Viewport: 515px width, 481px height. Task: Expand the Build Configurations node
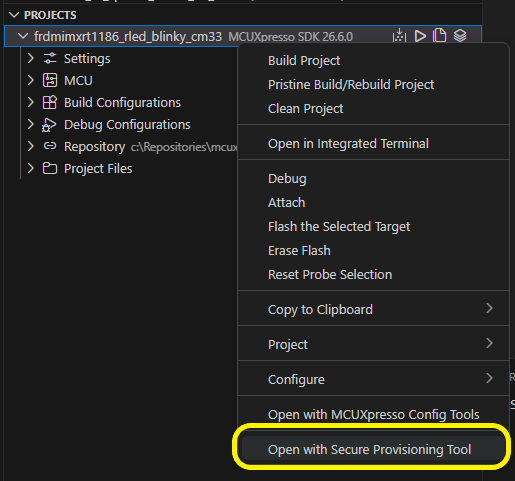point(31,102)
